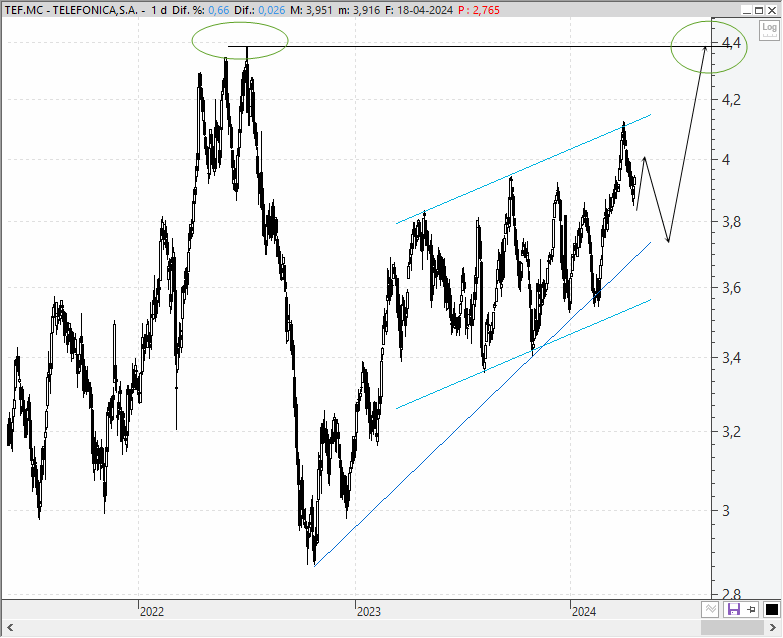Click the 4,2 price axis label
This screenshot has width=783, height=638.
pos(731,100)
